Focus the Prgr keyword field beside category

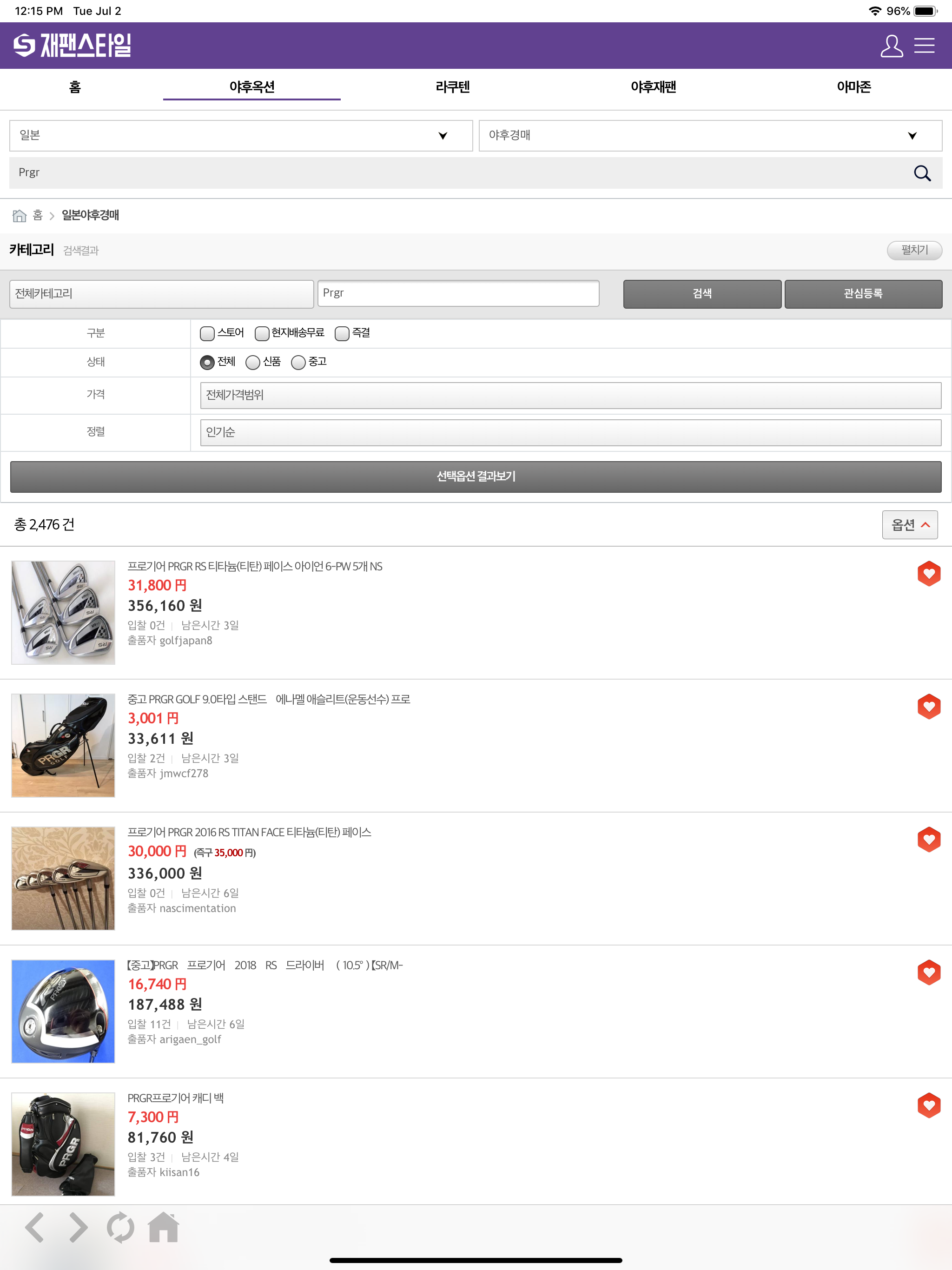[458, 293]
